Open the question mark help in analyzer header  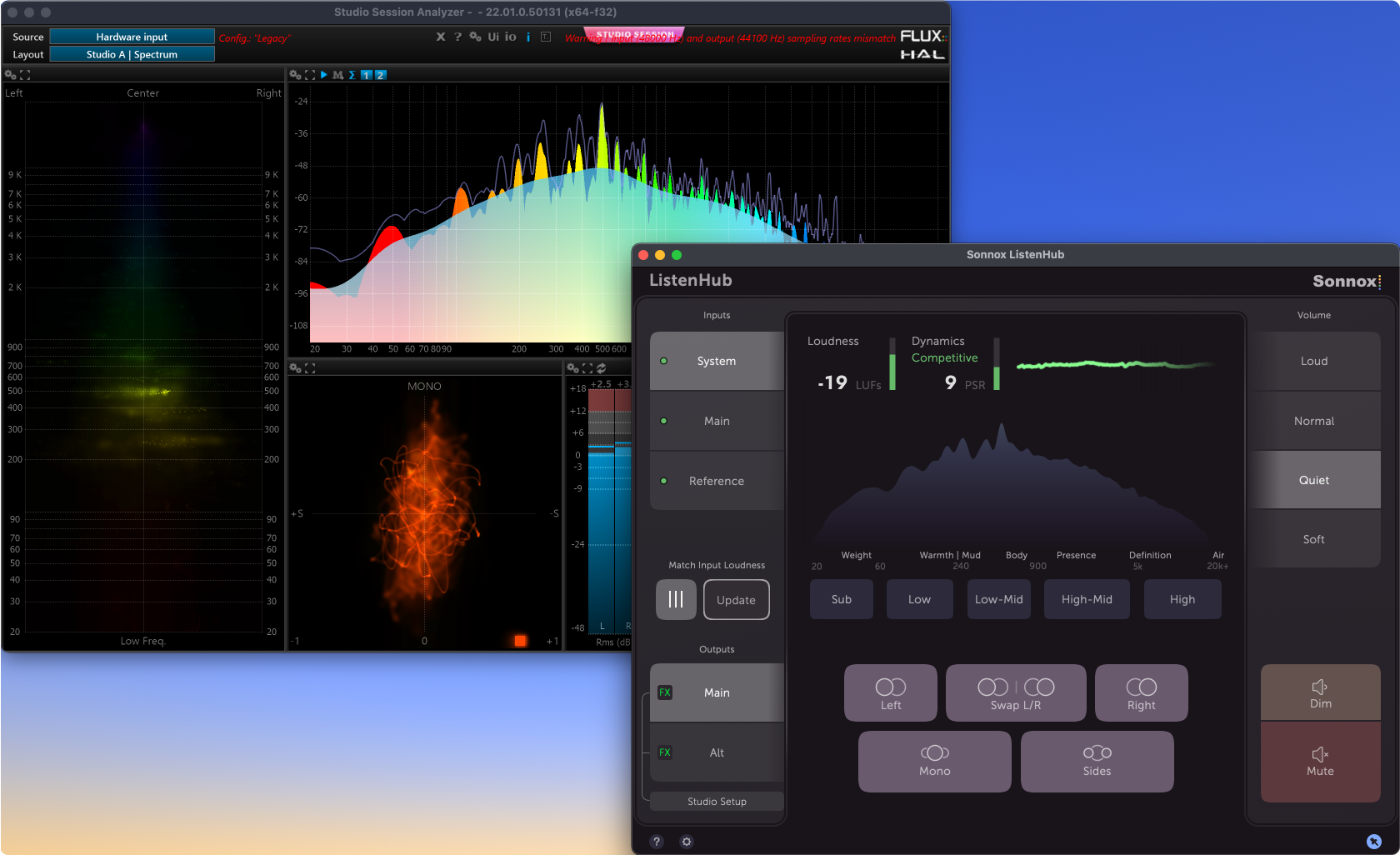tap(457, 37)
